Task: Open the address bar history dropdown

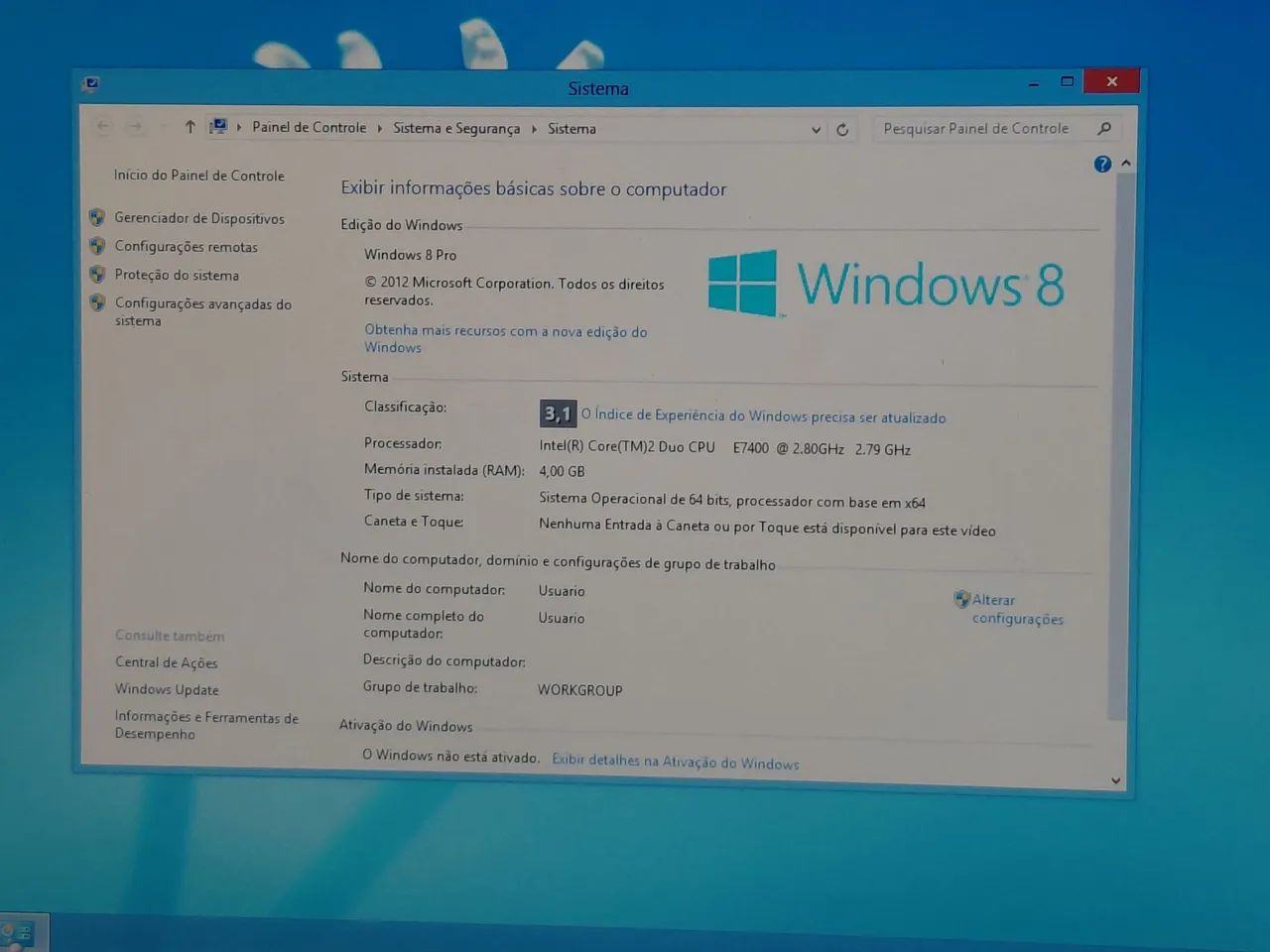Action: (816, 130)
